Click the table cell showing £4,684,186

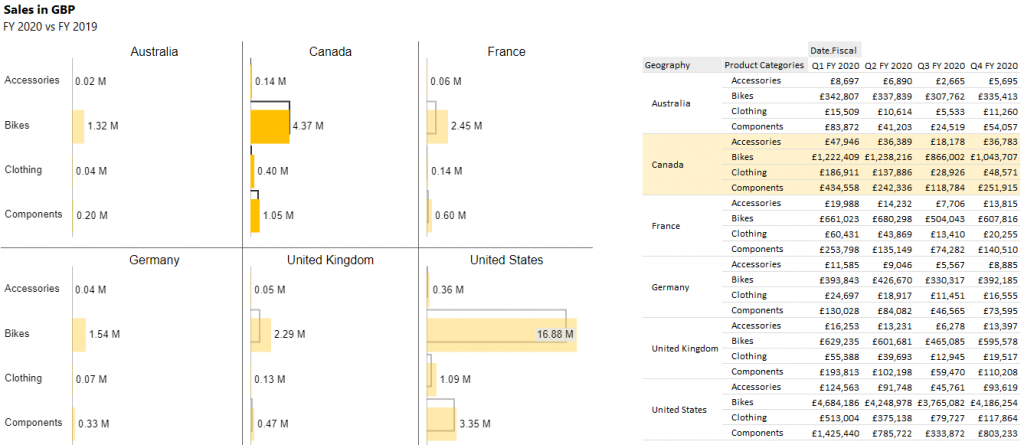pos(834,402)
